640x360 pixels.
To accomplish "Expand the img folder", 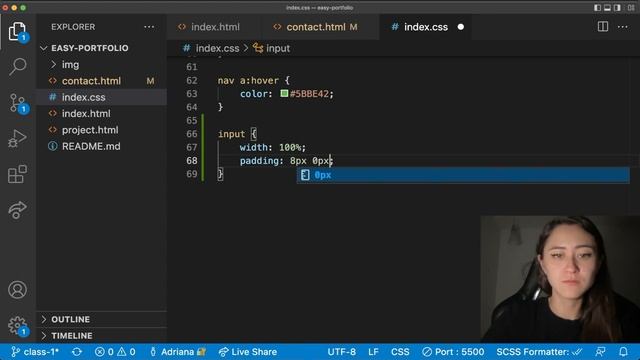I will pyautogui.click(x=70, y=64).
